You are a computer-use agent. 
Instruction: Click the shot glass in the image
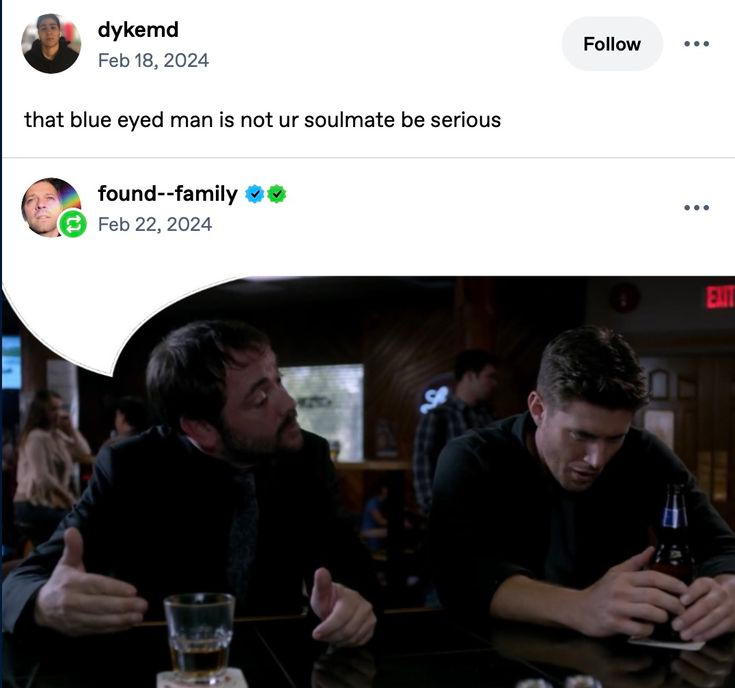[200, 637]
